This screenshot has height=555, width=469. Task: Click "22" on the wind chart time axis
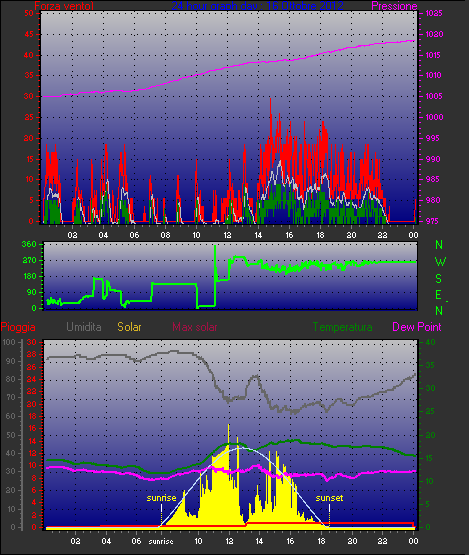pos(383,235)
